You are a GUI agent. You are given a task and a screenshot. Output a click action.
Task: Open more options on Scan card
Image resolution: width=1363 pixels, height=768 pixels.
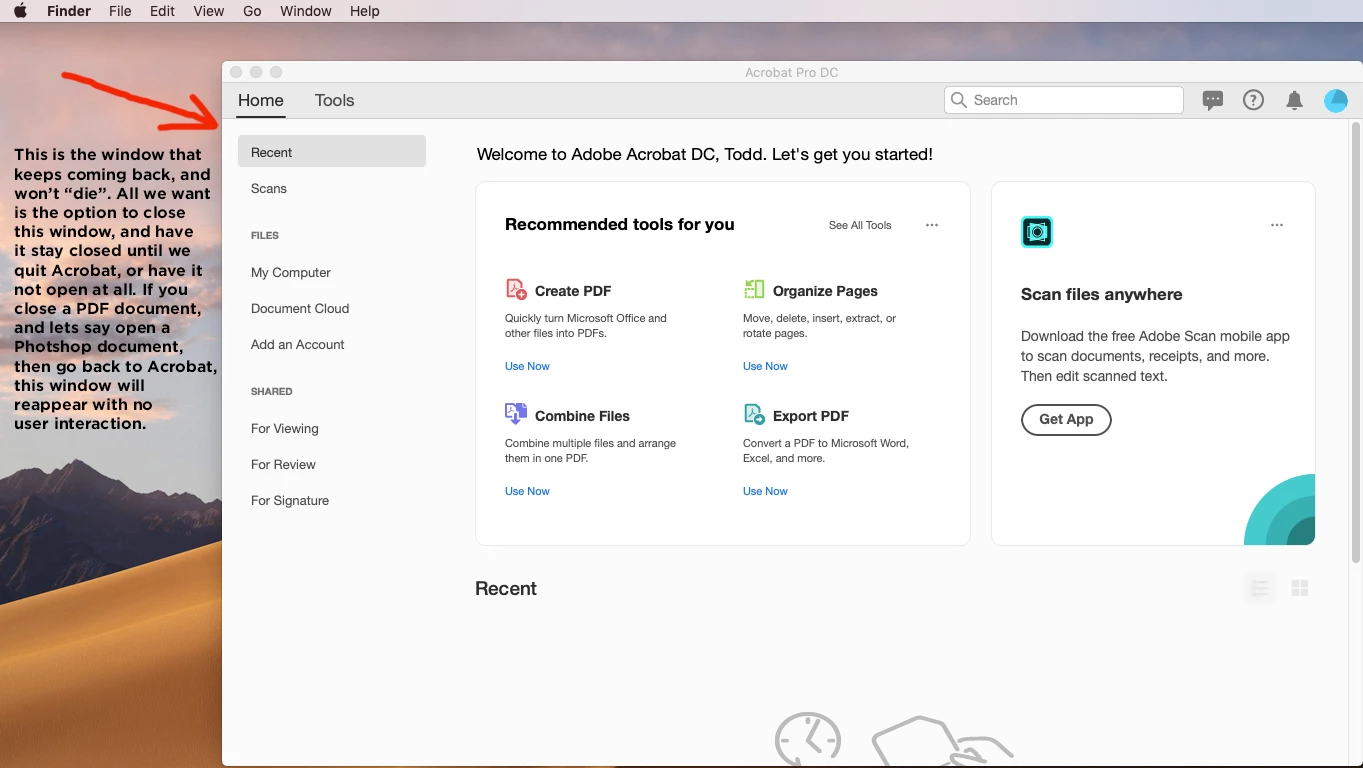coord(1277,225)
